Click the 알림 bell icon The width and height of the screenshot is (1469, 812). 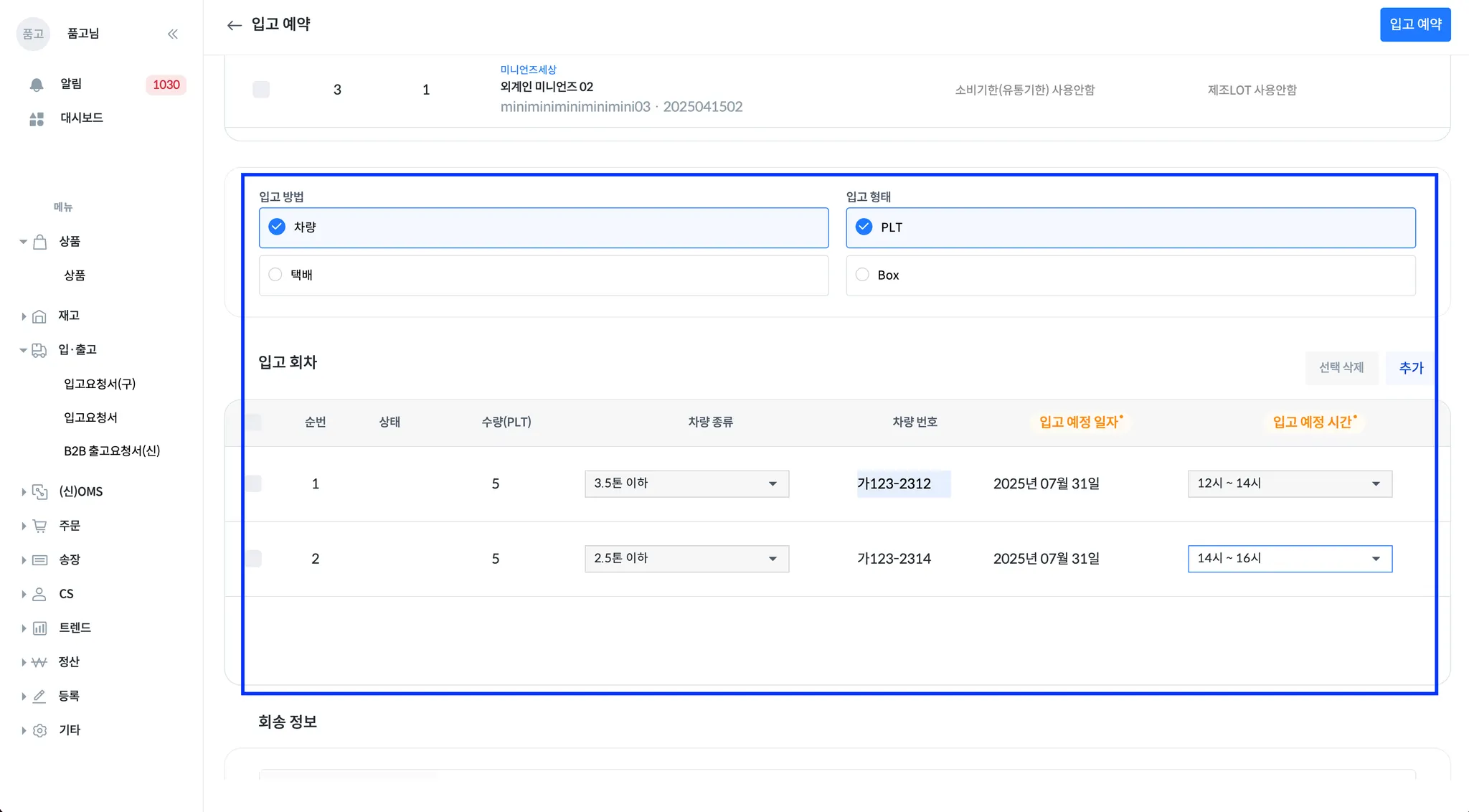(37, 85)
